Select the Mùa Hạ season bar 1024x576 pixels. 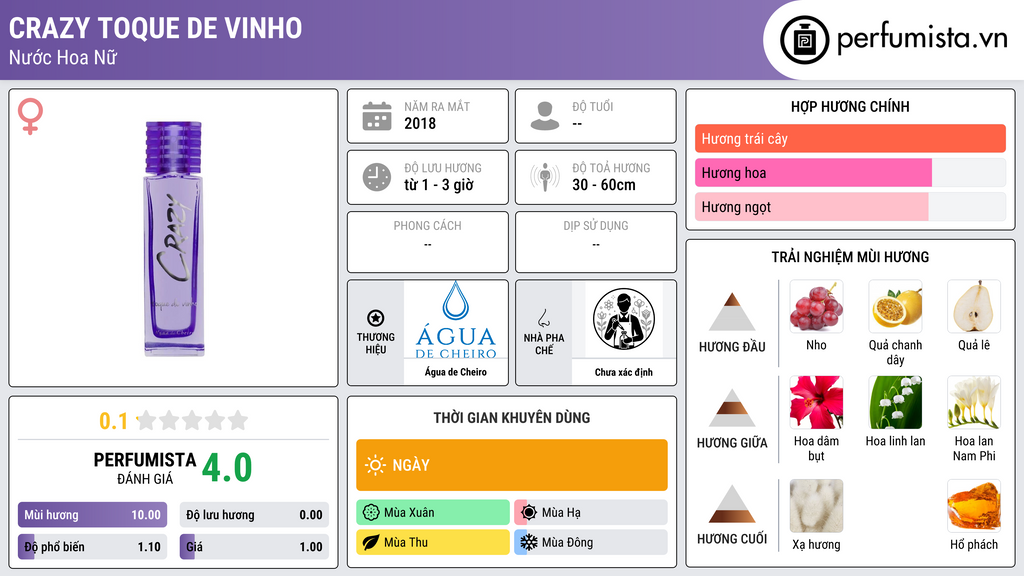point(591,513)
